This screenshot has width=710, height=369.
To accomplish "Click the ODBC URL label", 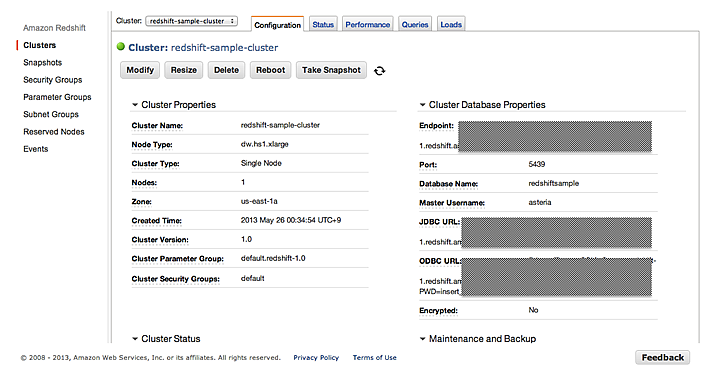I will 440,261.
